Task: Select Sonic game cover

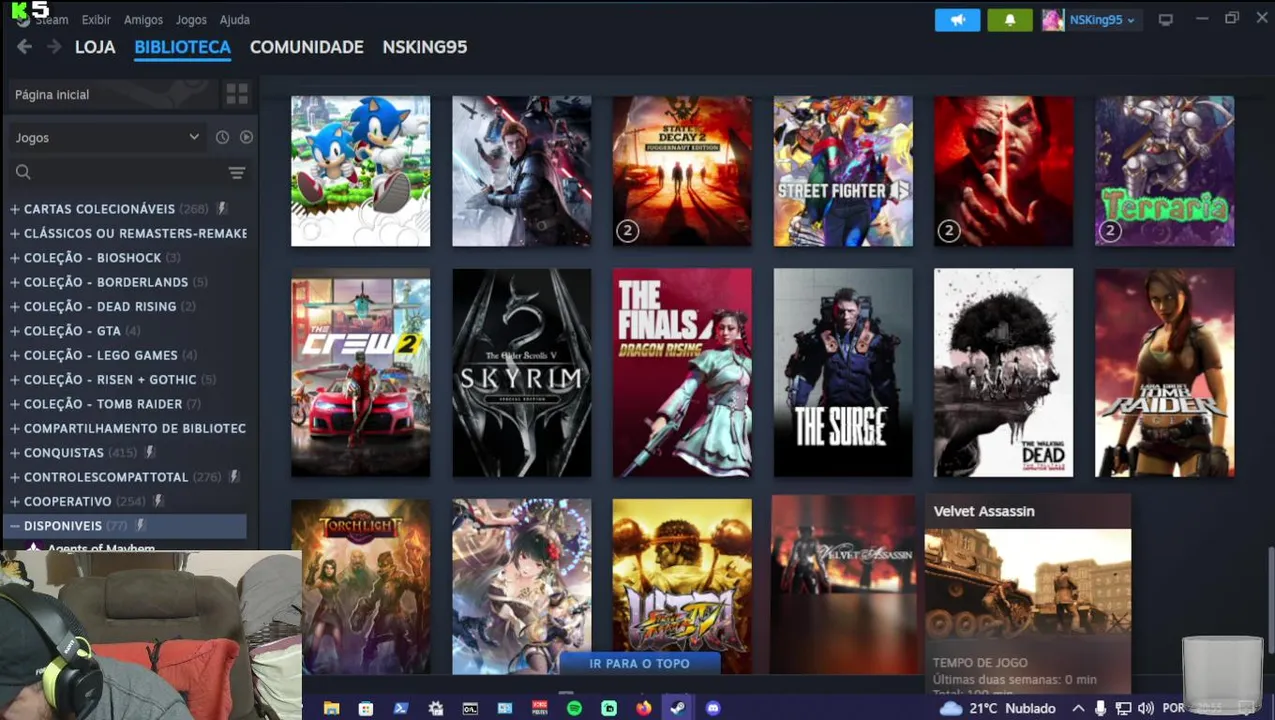Action: (x=361, y=171)
